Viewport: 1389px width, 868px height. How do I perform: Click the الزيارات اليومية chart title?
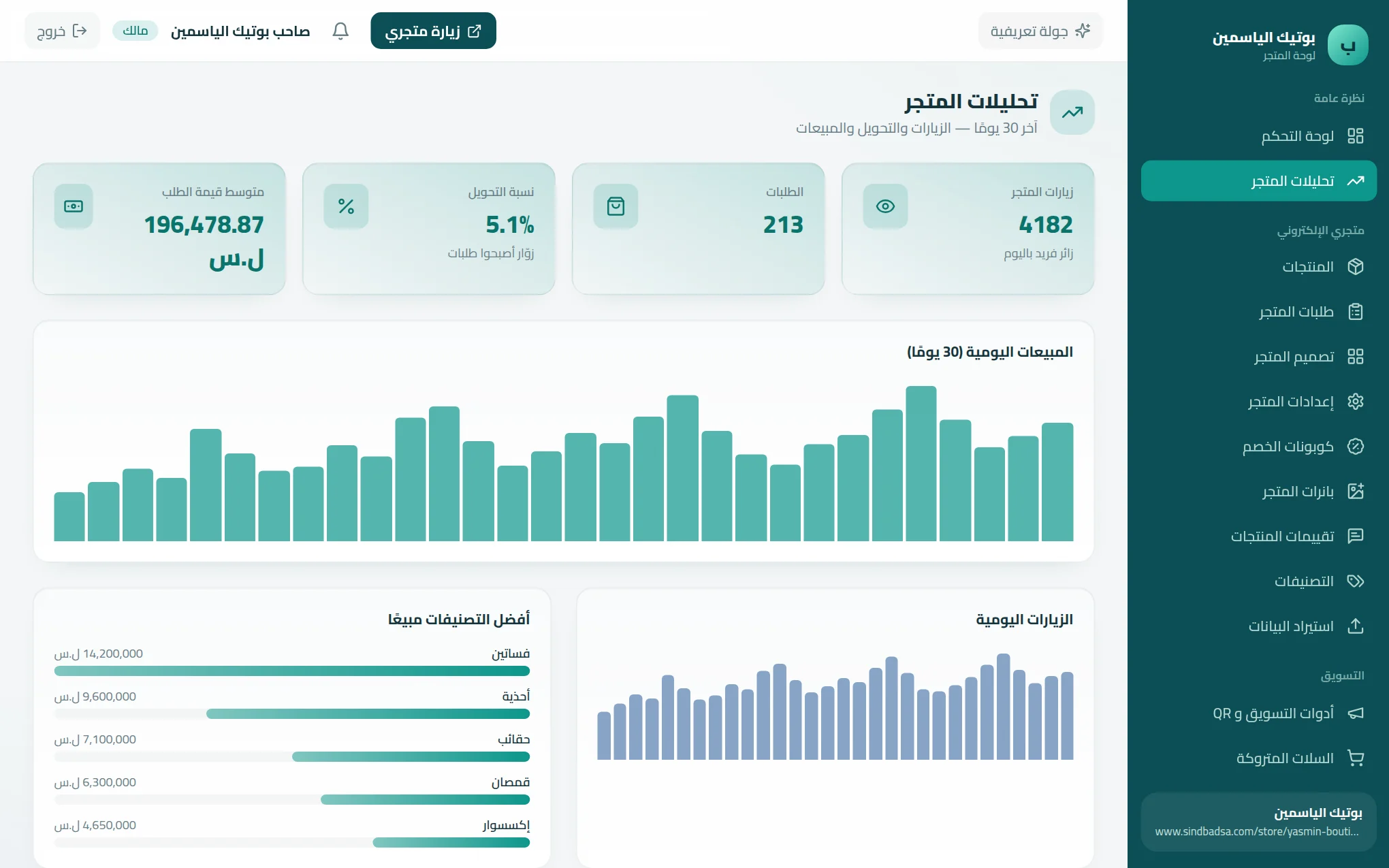[x=1024, y=620]
